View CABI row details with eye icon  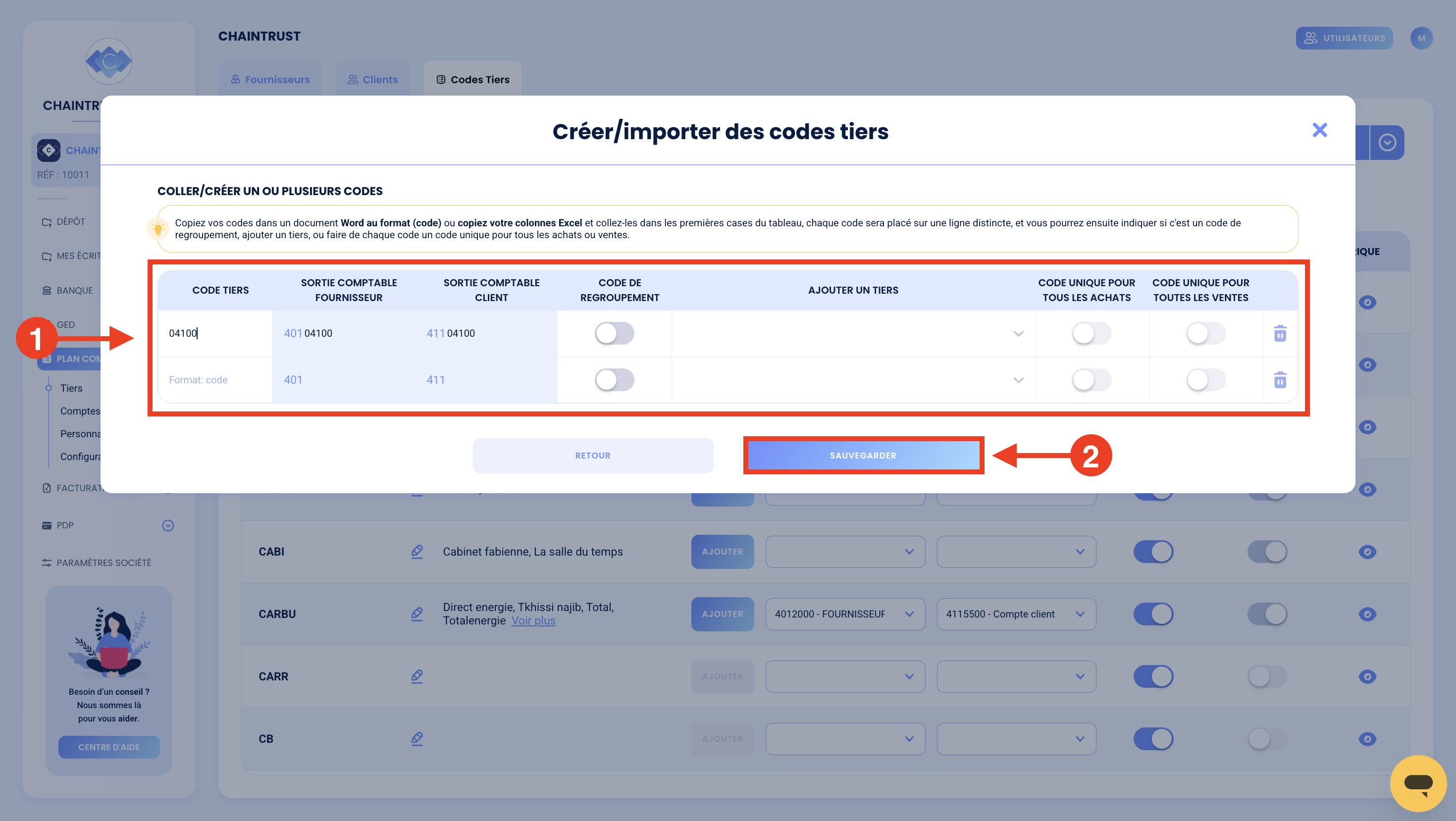click(1367, 551)
